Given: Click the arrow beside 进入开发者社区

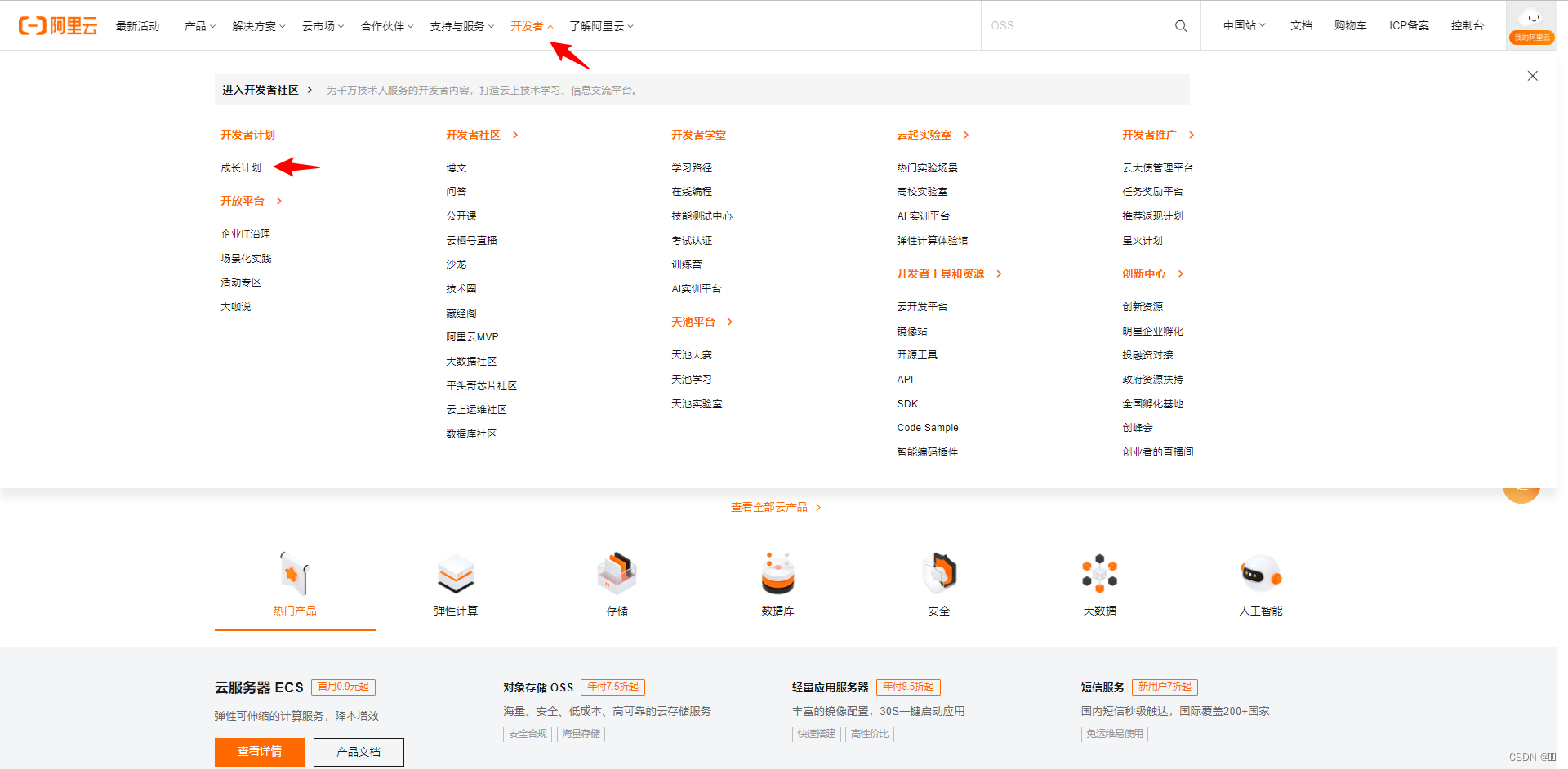Looking at the screenshot, I should (310, 90).
